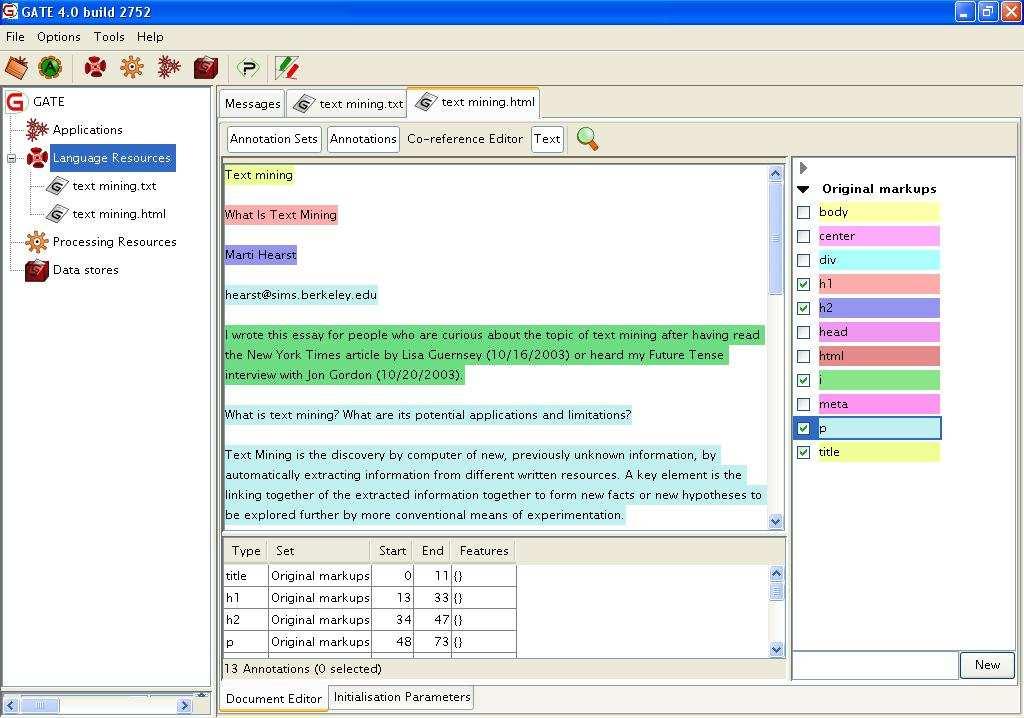Click the new language resource toolbar icon
Viewport: 1024px width, 718px height.
point(95,67)
